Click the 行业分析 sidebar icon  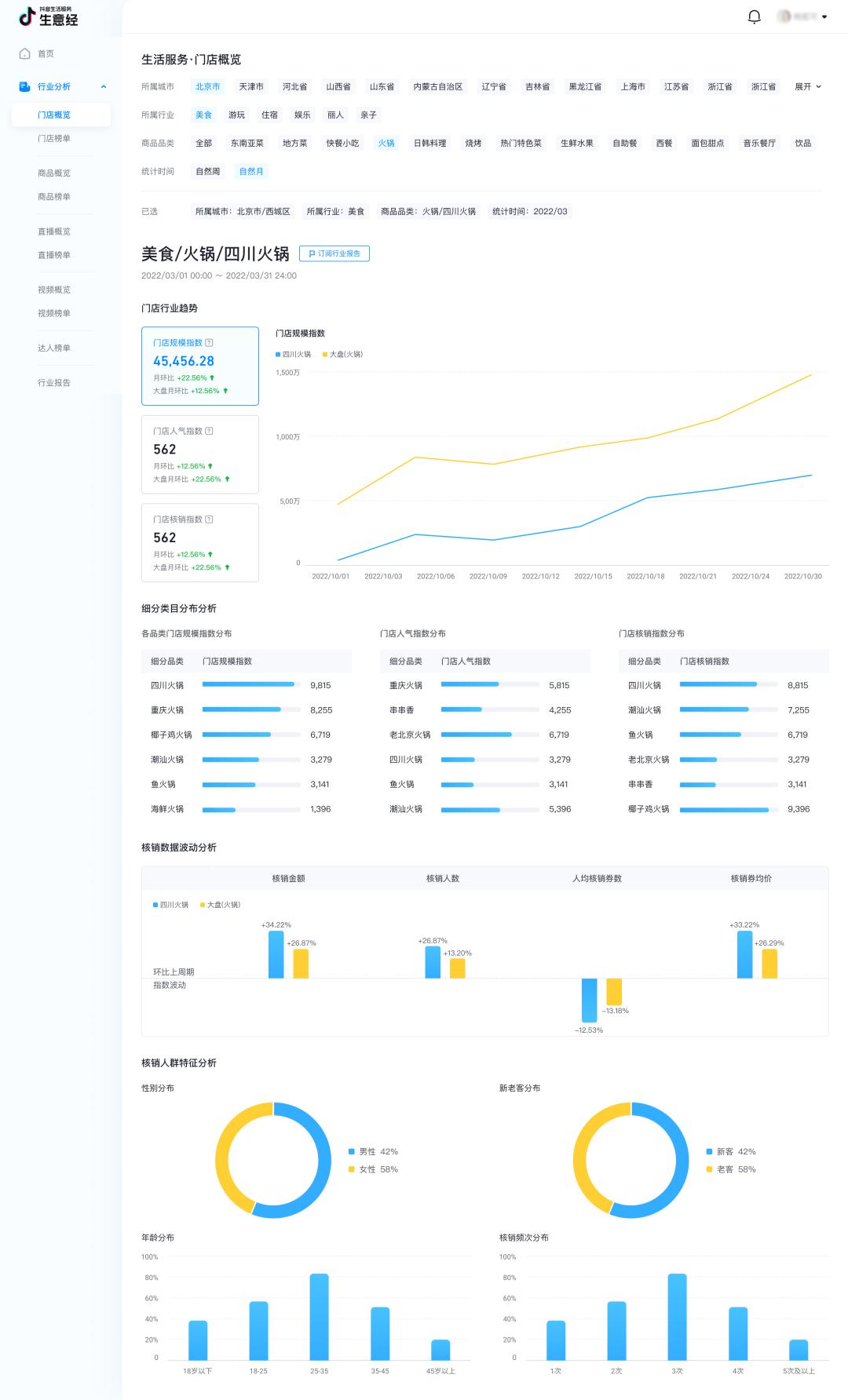point(24,86)
